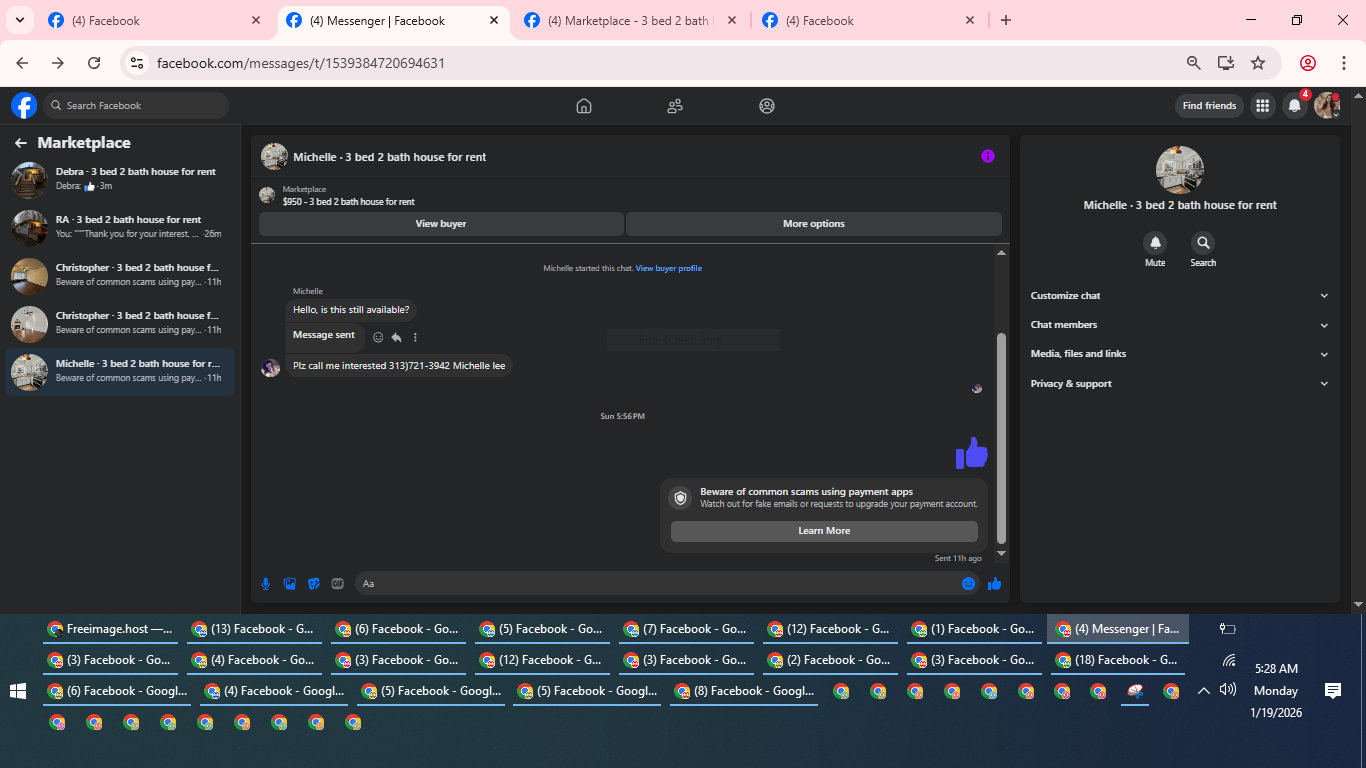
Task: Click the taskbar volume speaker icon
Action: pos(1228,690)
